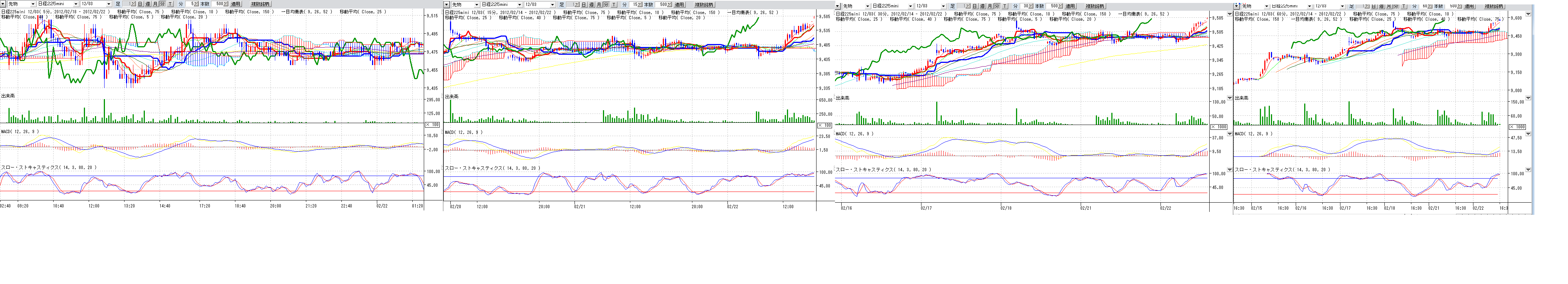The width and height of the screenshot is (1568, 284).
Task: Click the MACD panel arrow in the 30-minute chart
Action: click(1230, 134)
